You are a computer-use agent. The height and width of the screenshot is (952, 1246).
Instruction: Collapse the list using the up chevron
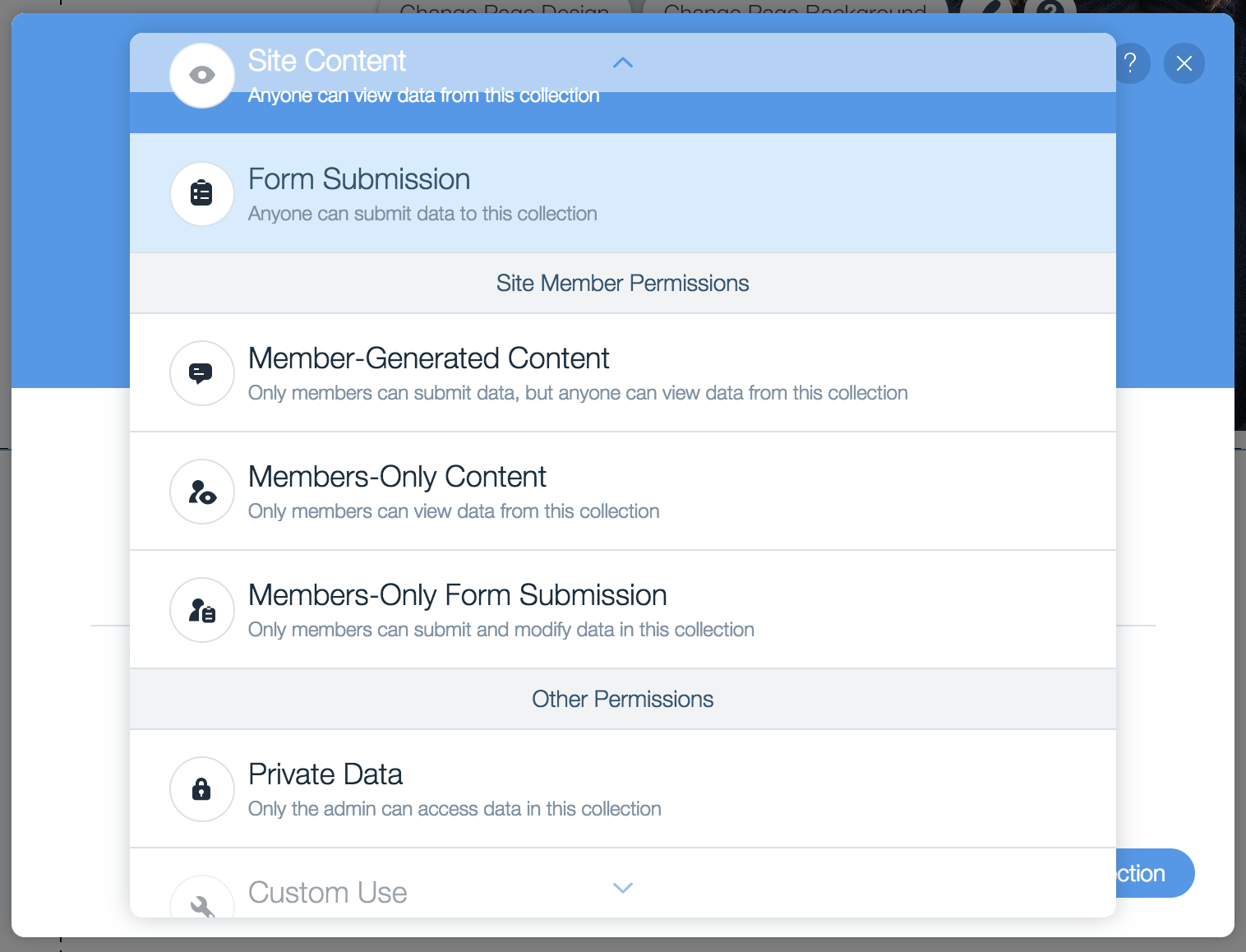tap(623, 62)
